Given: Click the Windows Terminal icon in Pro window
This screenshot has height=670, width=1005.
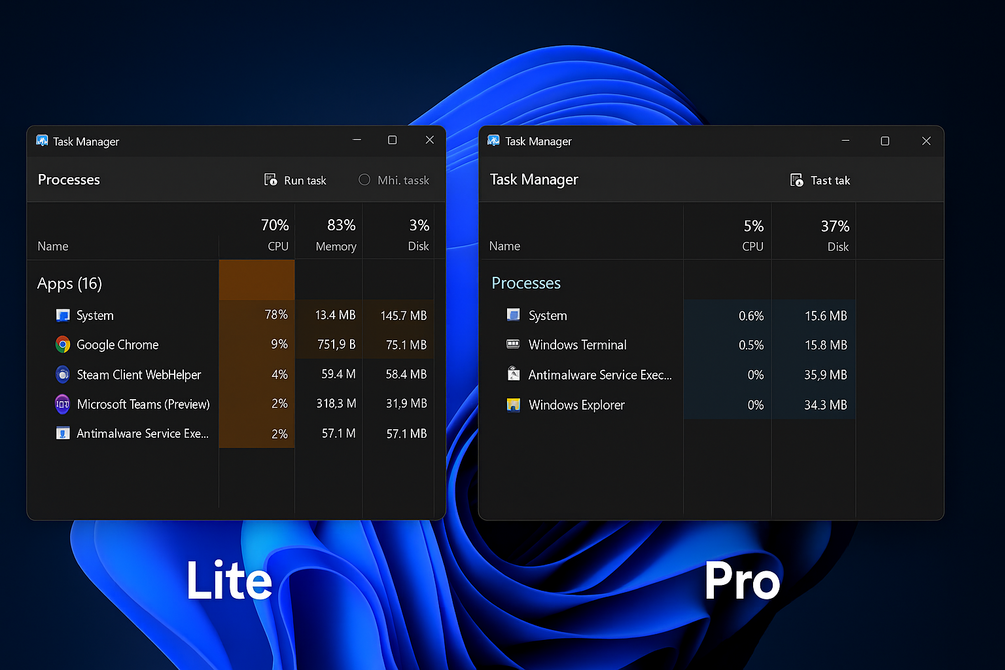Looking at the screenshot, I should (513, 344).
